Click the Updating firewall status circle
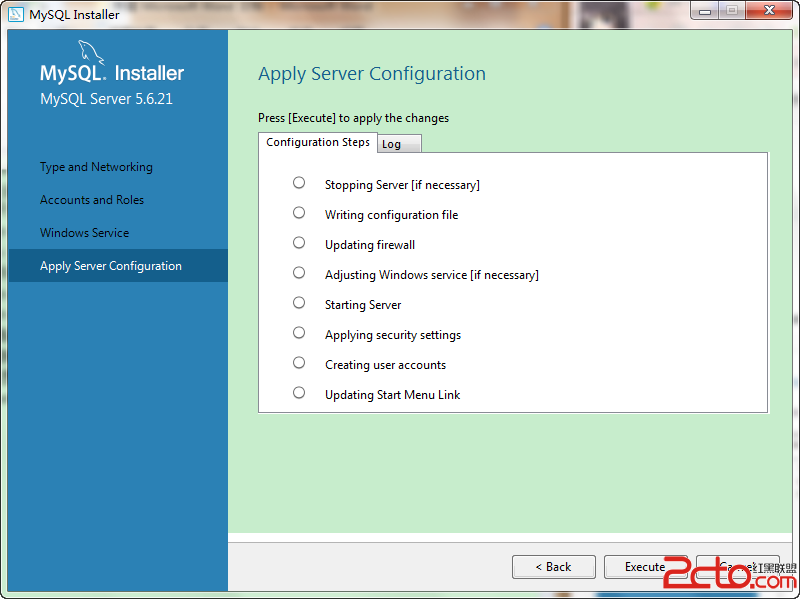Image resolution: width=800 pixels, height=599 pixels. [x=299, y=243]
